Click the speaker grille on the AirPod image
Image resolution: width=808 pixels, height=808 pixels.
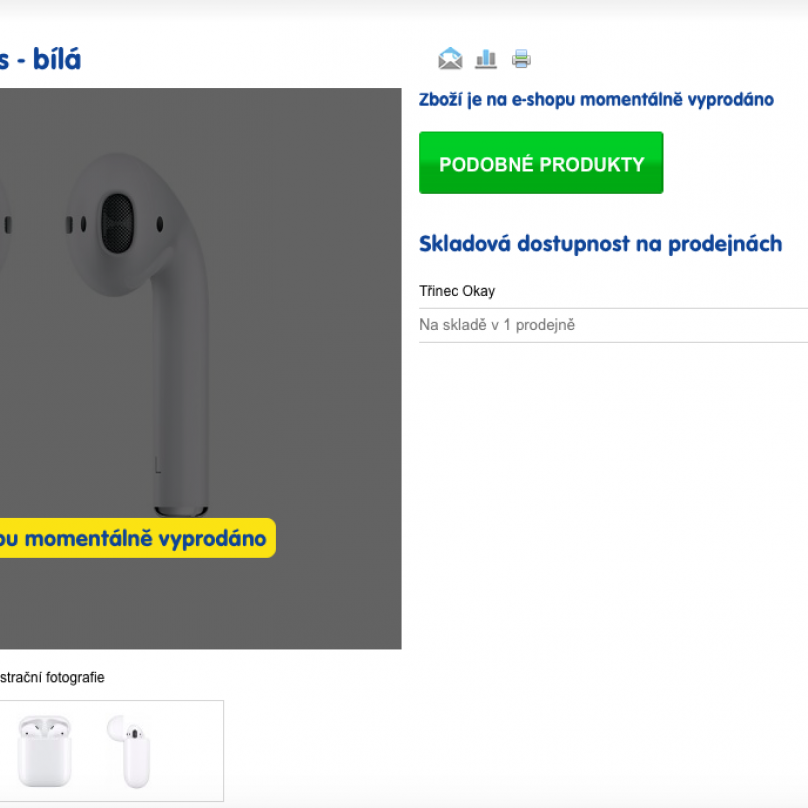117,223
